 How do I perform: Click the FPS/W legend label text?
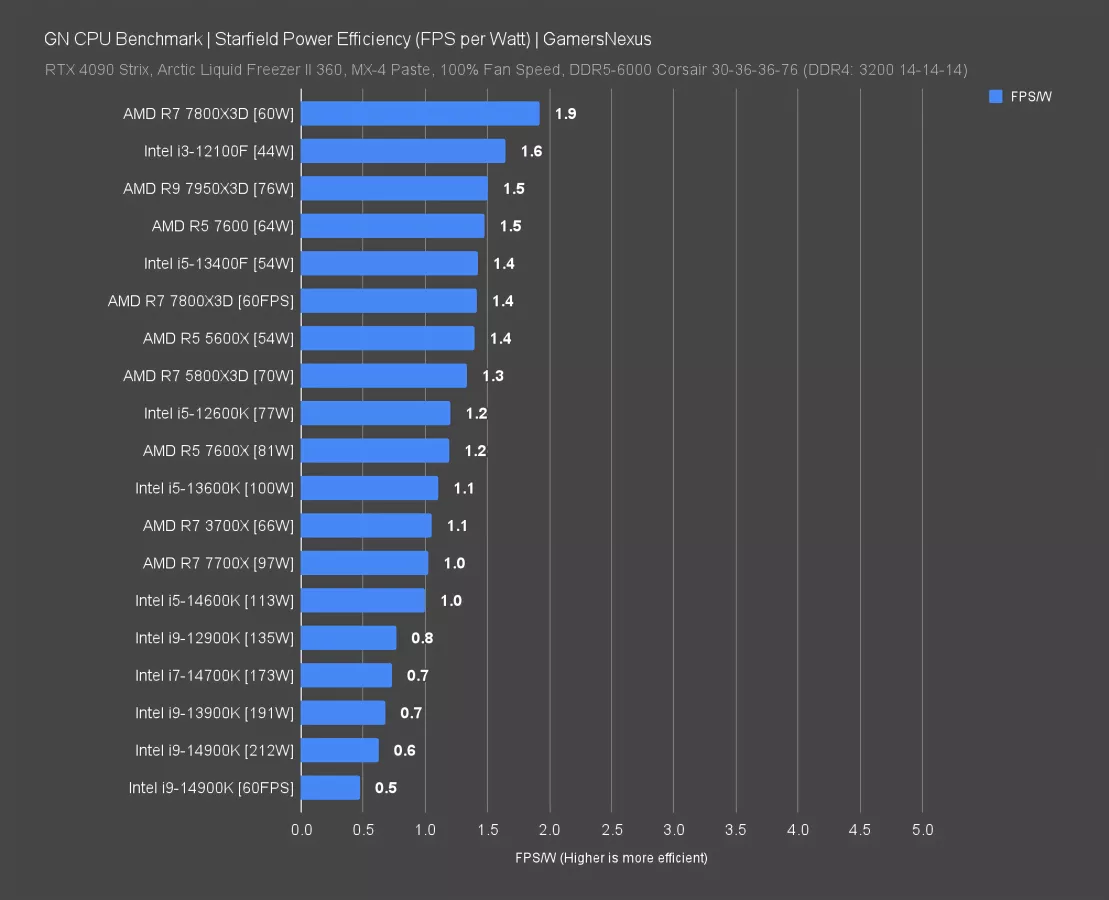1029,96
